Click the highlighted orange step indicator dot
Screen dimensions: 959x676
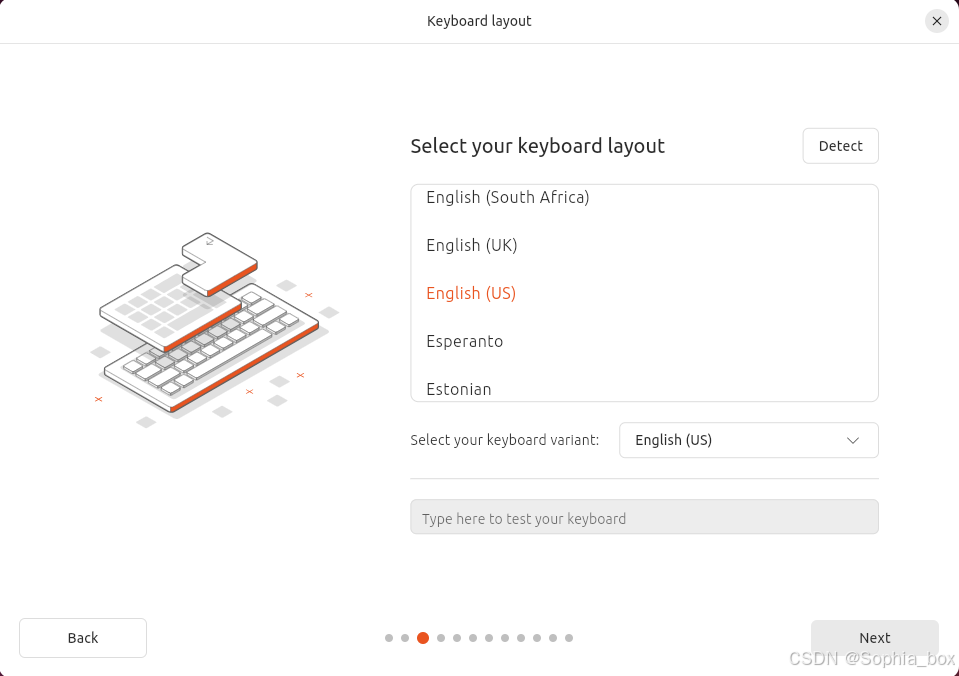pyautogui.click(x=423, y=638)
